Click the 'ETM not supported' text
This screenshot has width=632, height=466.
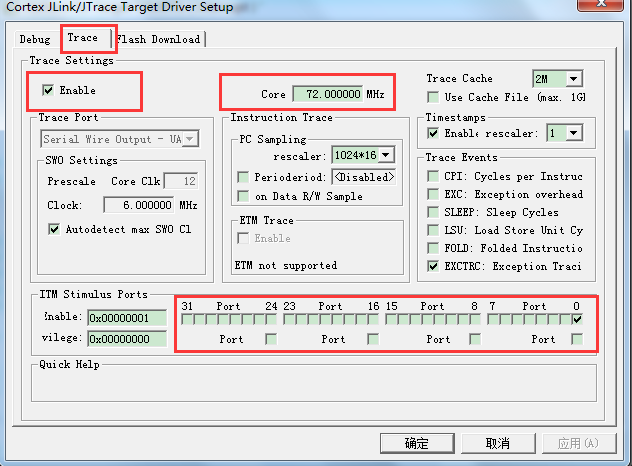click(286, 265)
